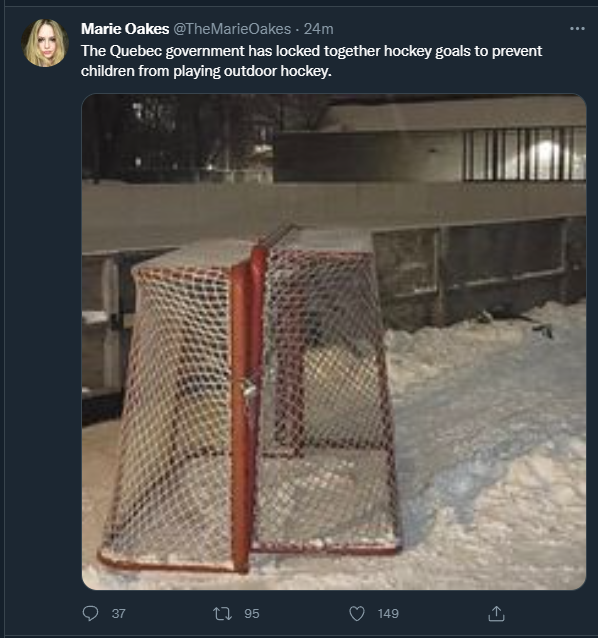This screenshot has width=598, height=638.
Task: Select the 95 retweets count
Action: [252, 614]
